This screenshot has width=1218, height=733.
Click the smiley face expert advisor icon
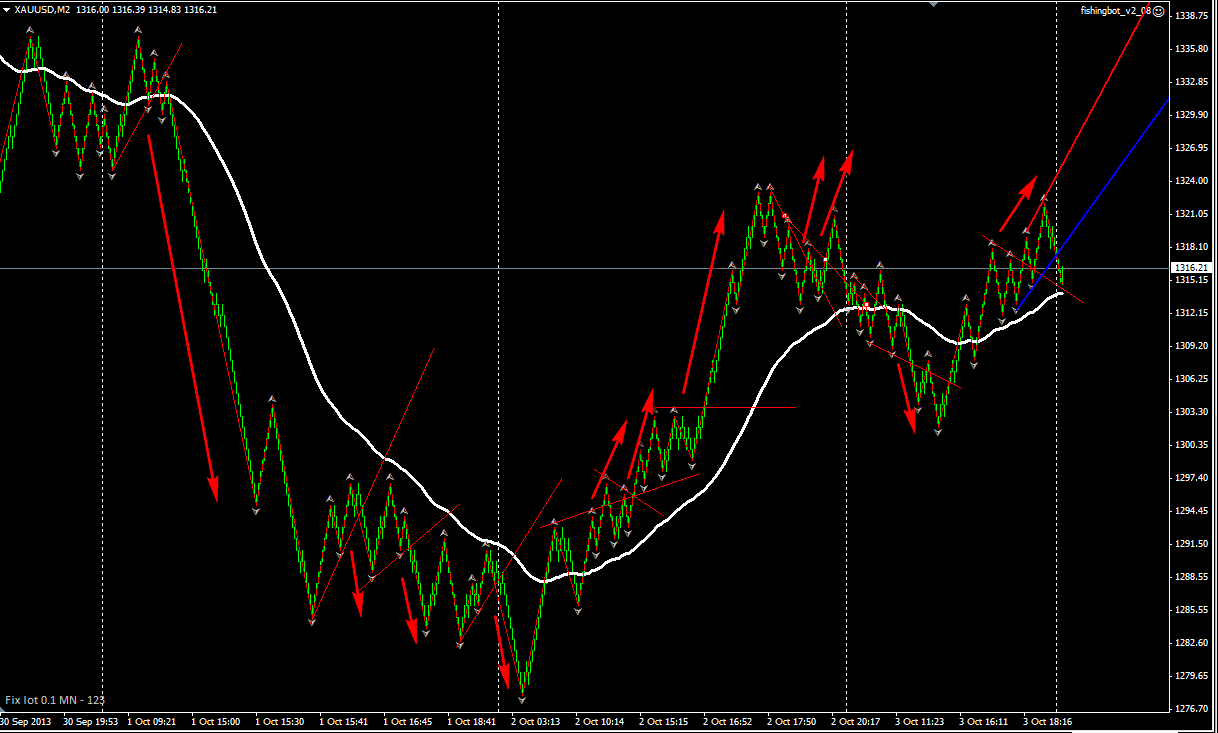1158,11
